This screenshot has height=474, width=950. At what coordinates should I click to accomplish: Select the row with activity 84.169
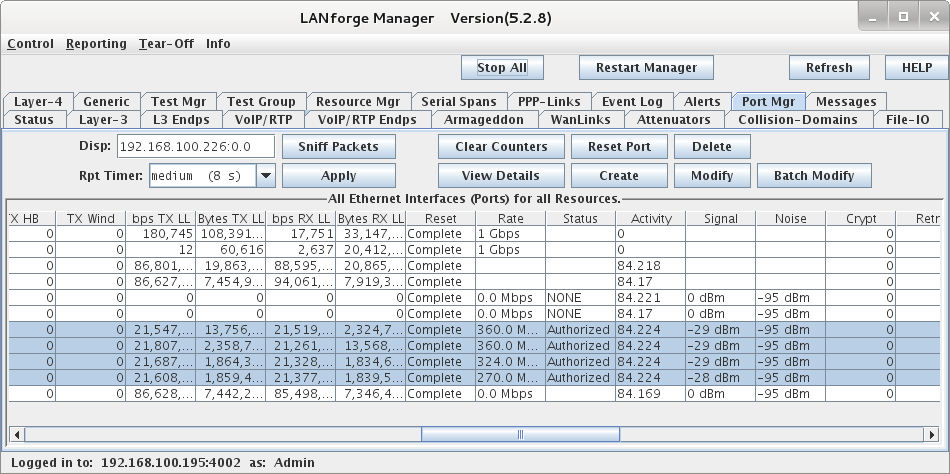click(x=475, y=393)
